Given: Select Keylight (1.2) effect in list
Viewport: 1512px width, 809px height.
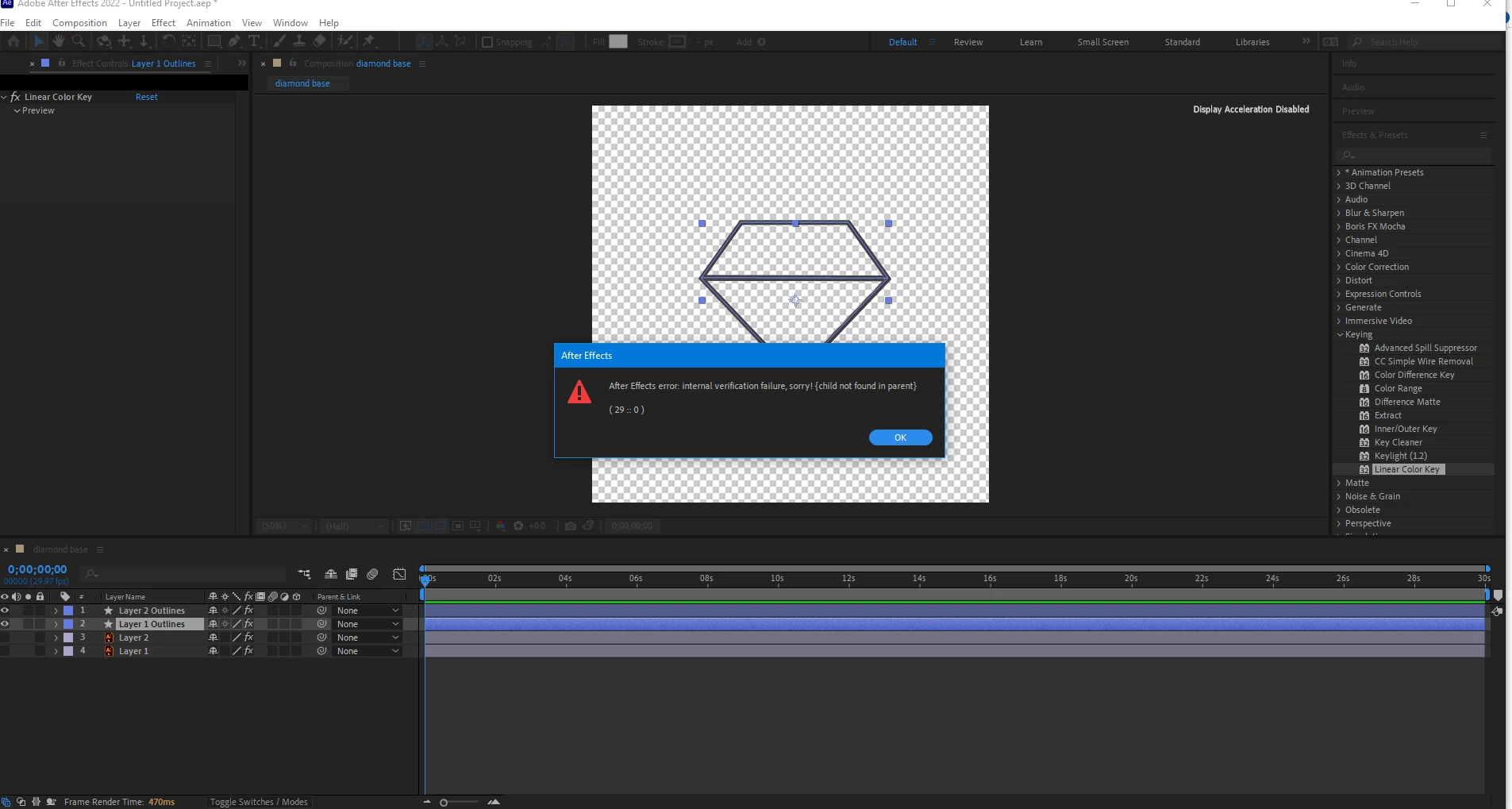Looking at the screenshot, I should click(x=1400, y=456).
